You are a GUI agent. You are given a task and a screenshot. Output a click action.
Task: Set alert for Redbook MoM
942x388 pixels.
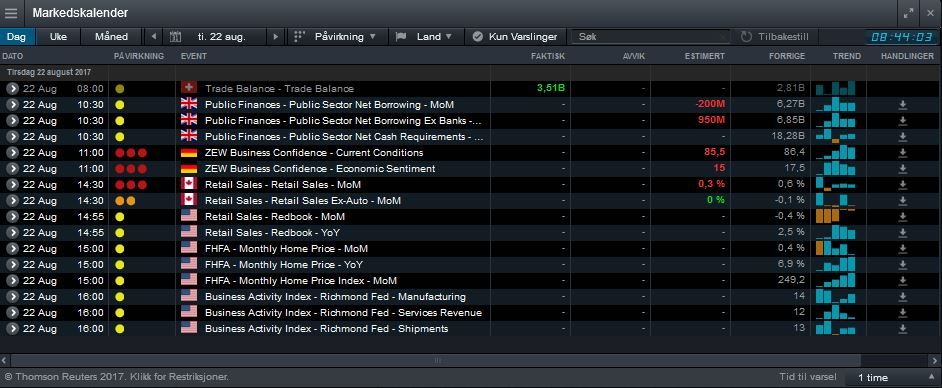pyautogui.click(x=902, y=217)
